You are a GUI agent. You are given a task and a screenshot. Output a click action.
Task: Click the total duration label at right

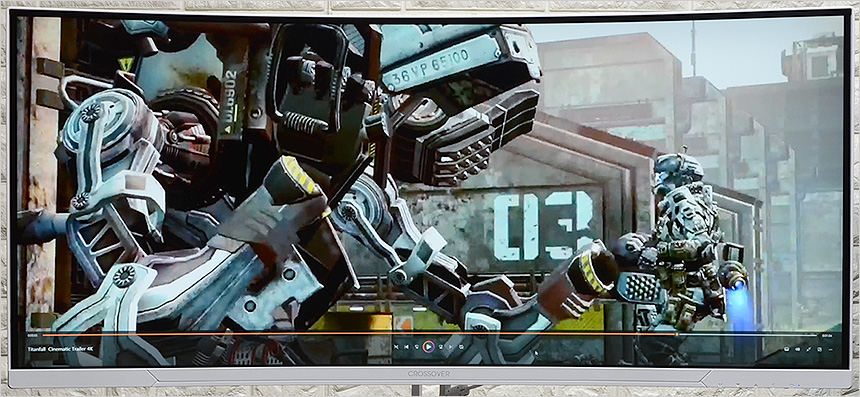click(x=827, y=336)
